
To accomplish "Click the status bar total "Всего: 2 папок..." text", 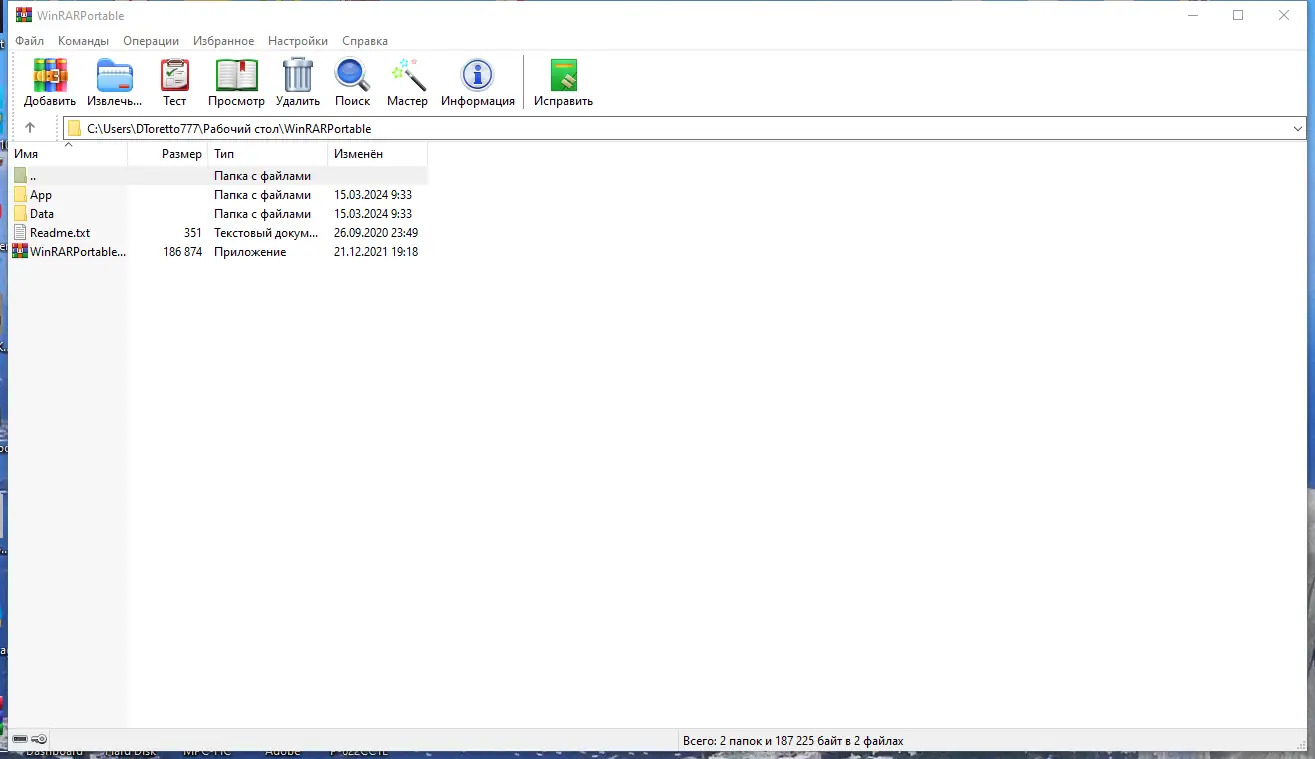I will coord(793,741).
